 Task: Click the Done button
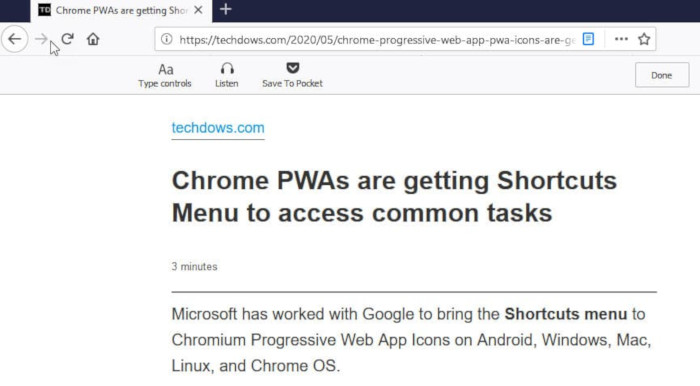tap(662, 75)
